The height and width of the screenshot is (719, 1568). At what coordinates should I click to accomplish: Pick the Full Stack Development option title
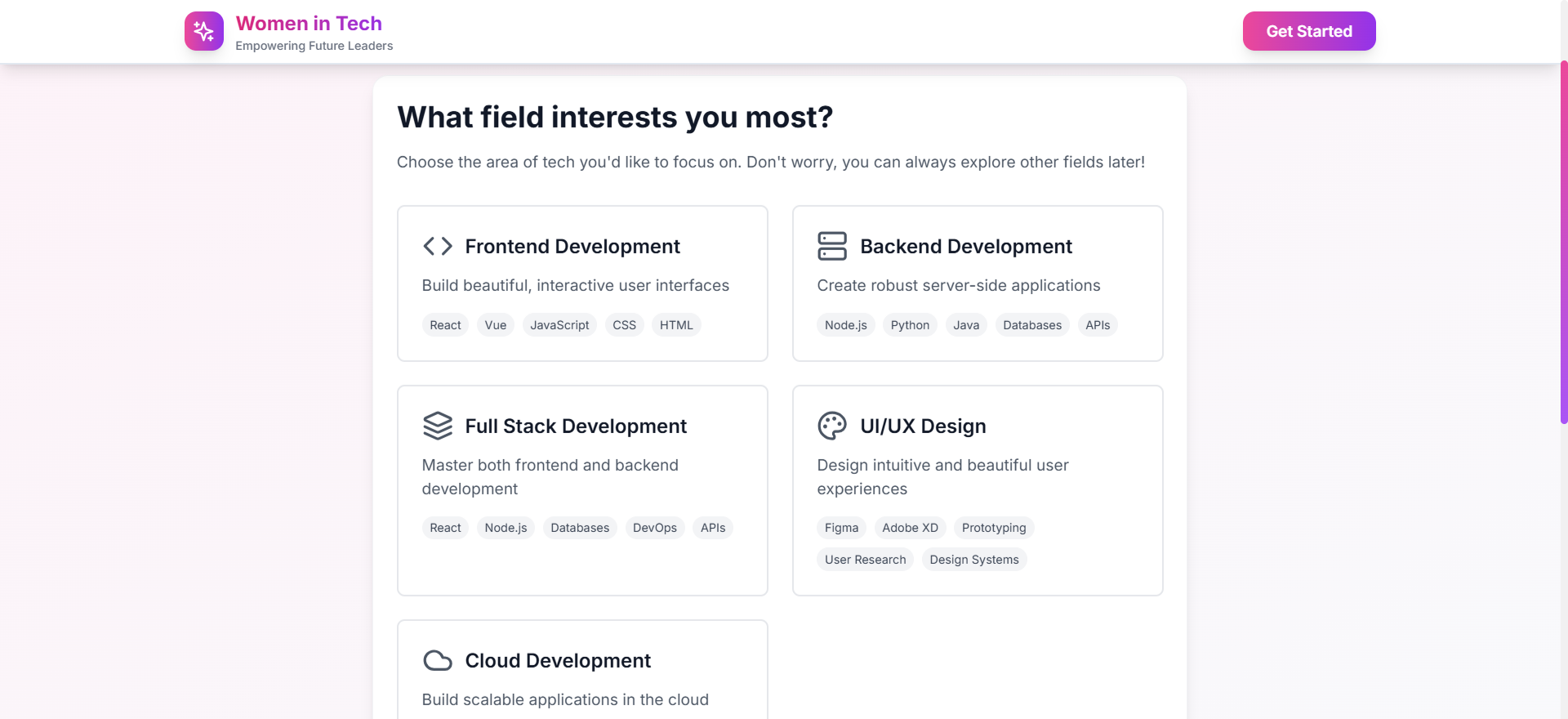pos(576,426)
